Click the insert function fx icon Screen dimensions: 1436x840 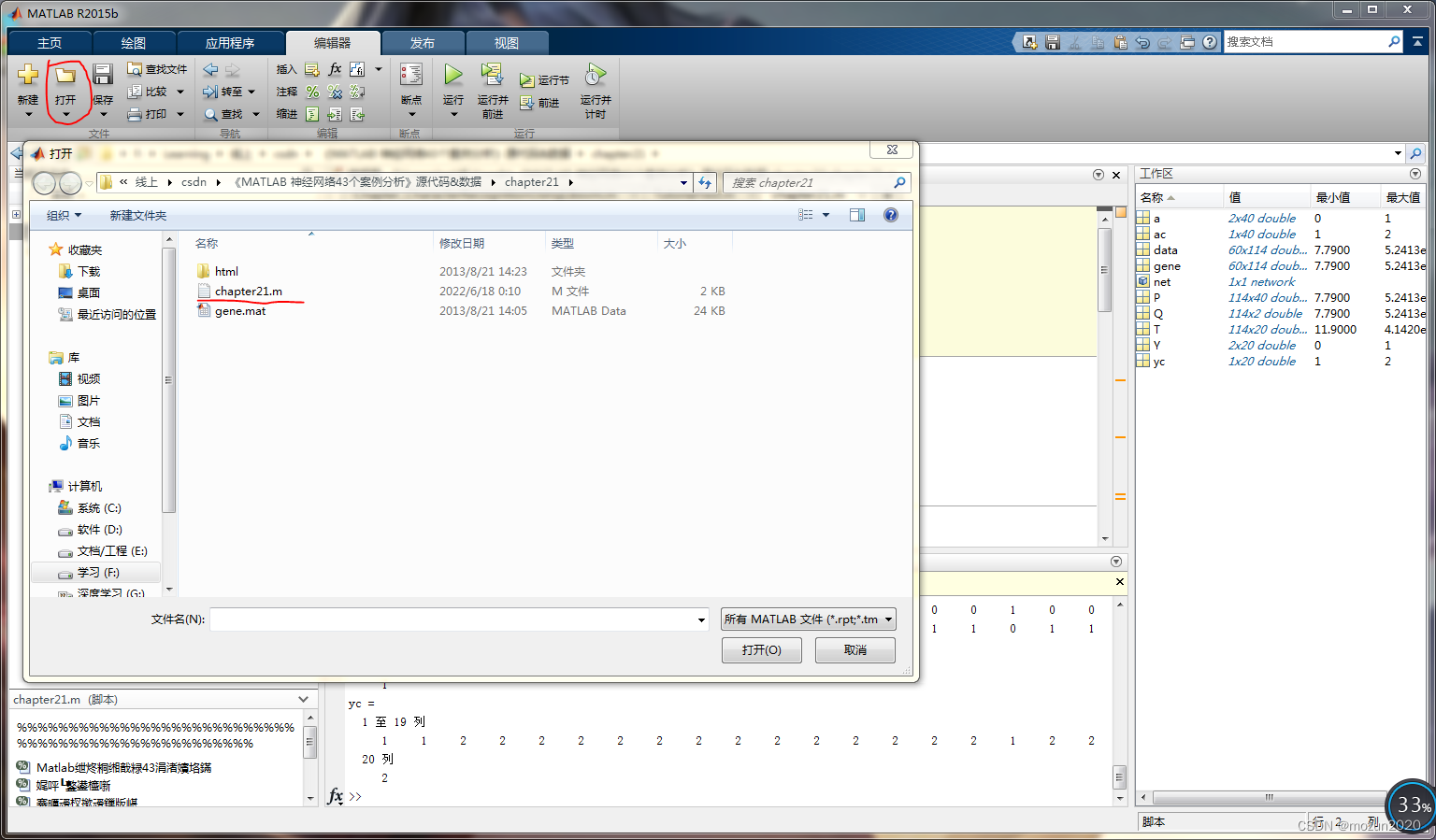pos(335,69)
